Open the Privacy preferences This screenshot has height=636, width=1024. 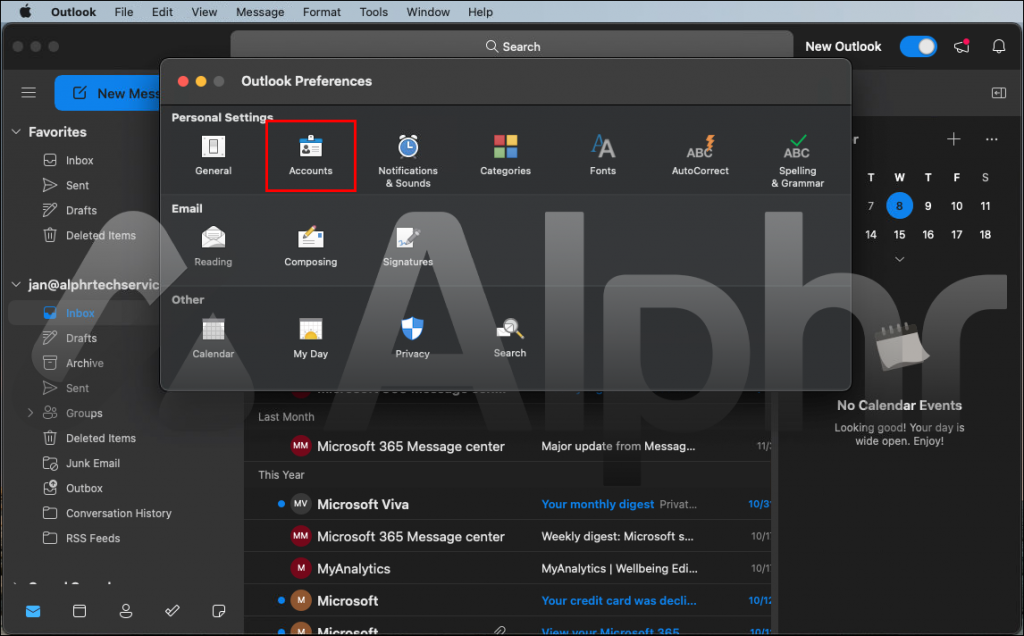coord(411,336)
